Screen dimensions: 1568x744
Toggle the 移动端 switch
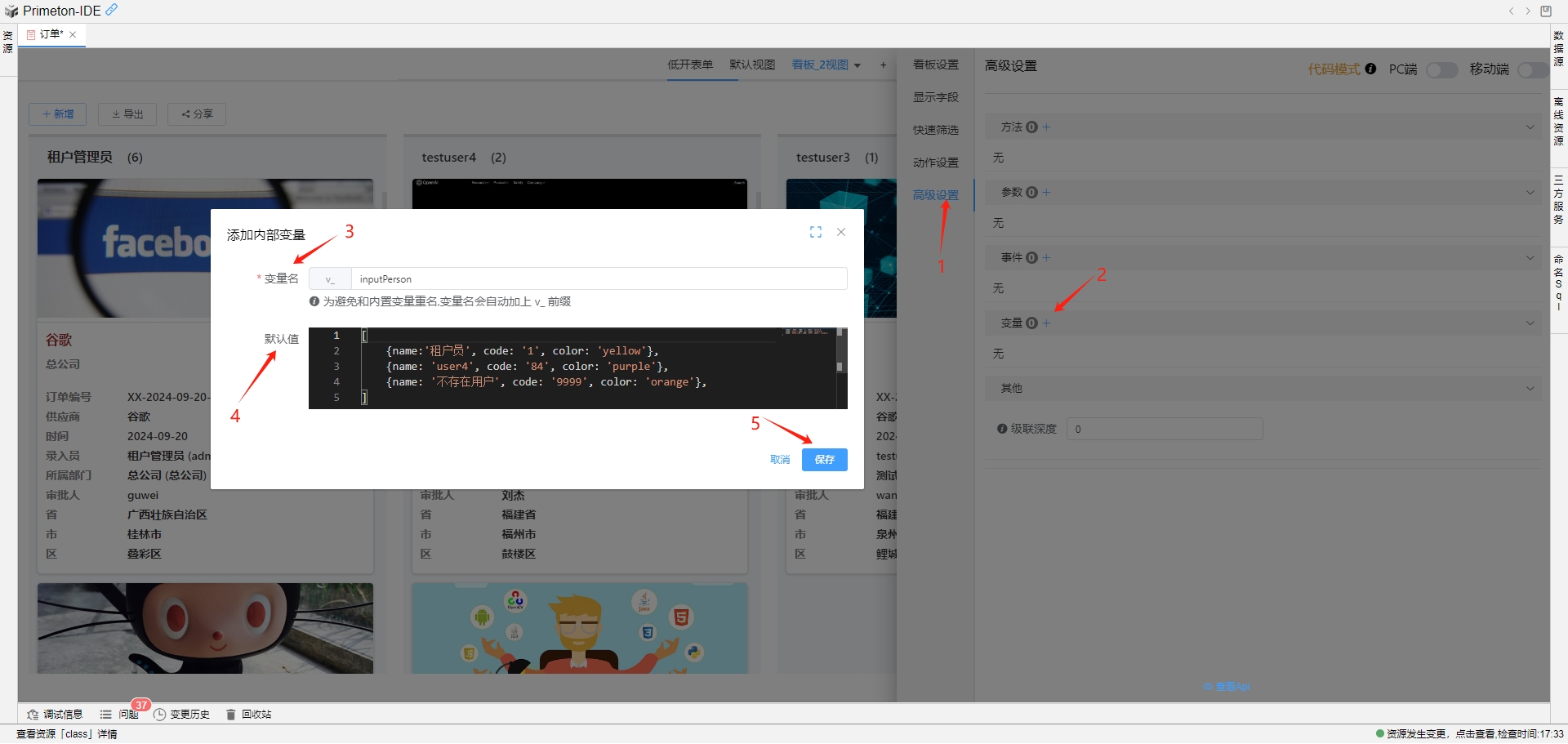pyautogui.click(x=1532, y=70)
